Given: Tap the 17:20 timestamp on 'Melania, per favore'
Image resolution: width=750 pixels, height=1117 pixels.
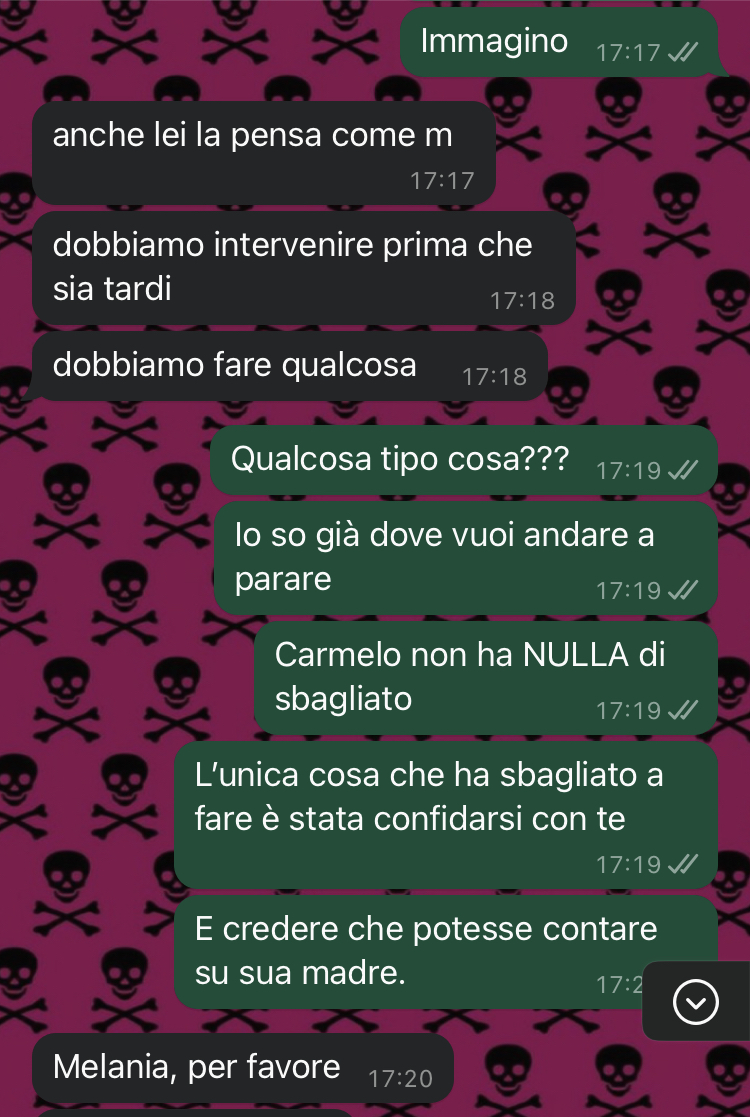Looking at the screenshot, I should coord(400,1079).
